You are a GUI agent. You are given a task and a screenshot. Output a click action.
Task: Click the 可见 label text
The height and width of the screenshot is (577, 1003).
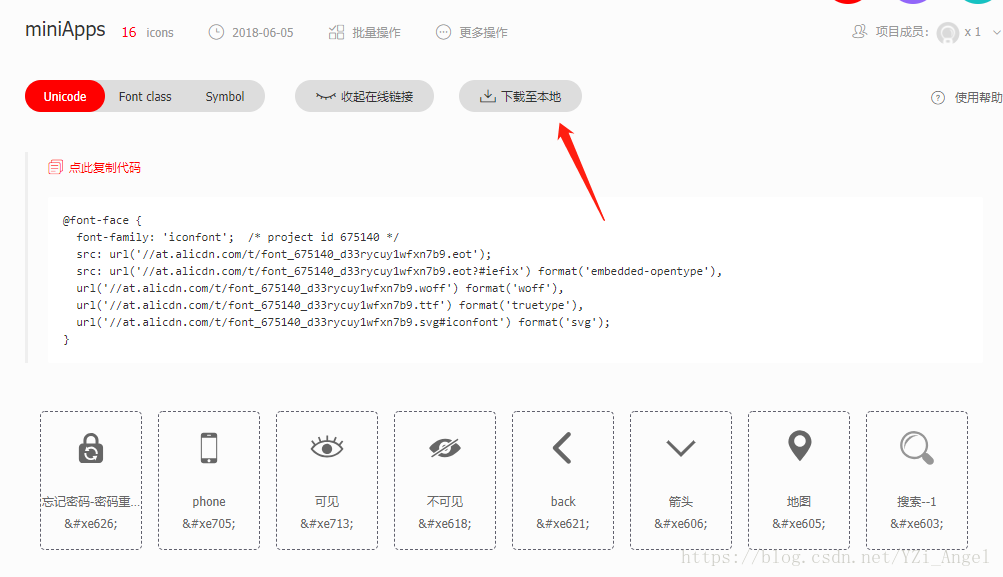tap(327, 502)
